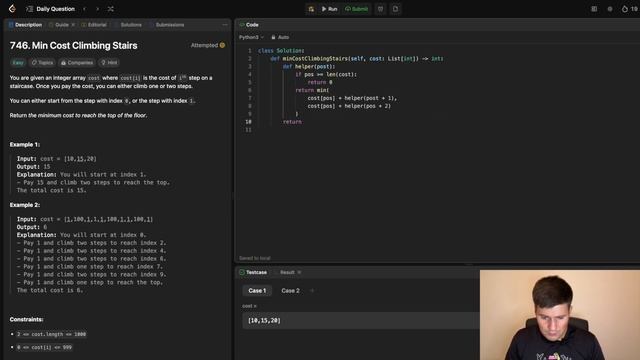Open the Editorial tab
640x360 pixels.
94,25
